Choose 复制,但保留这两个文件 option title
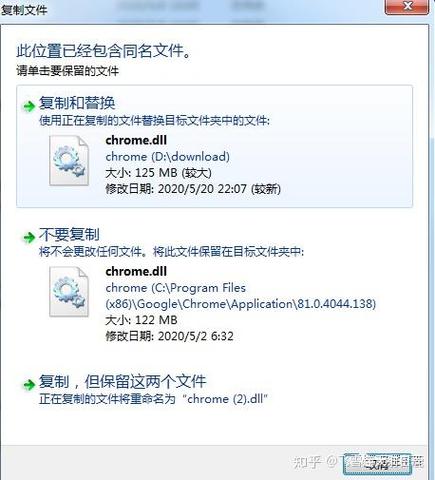 [x=122, y=381]
